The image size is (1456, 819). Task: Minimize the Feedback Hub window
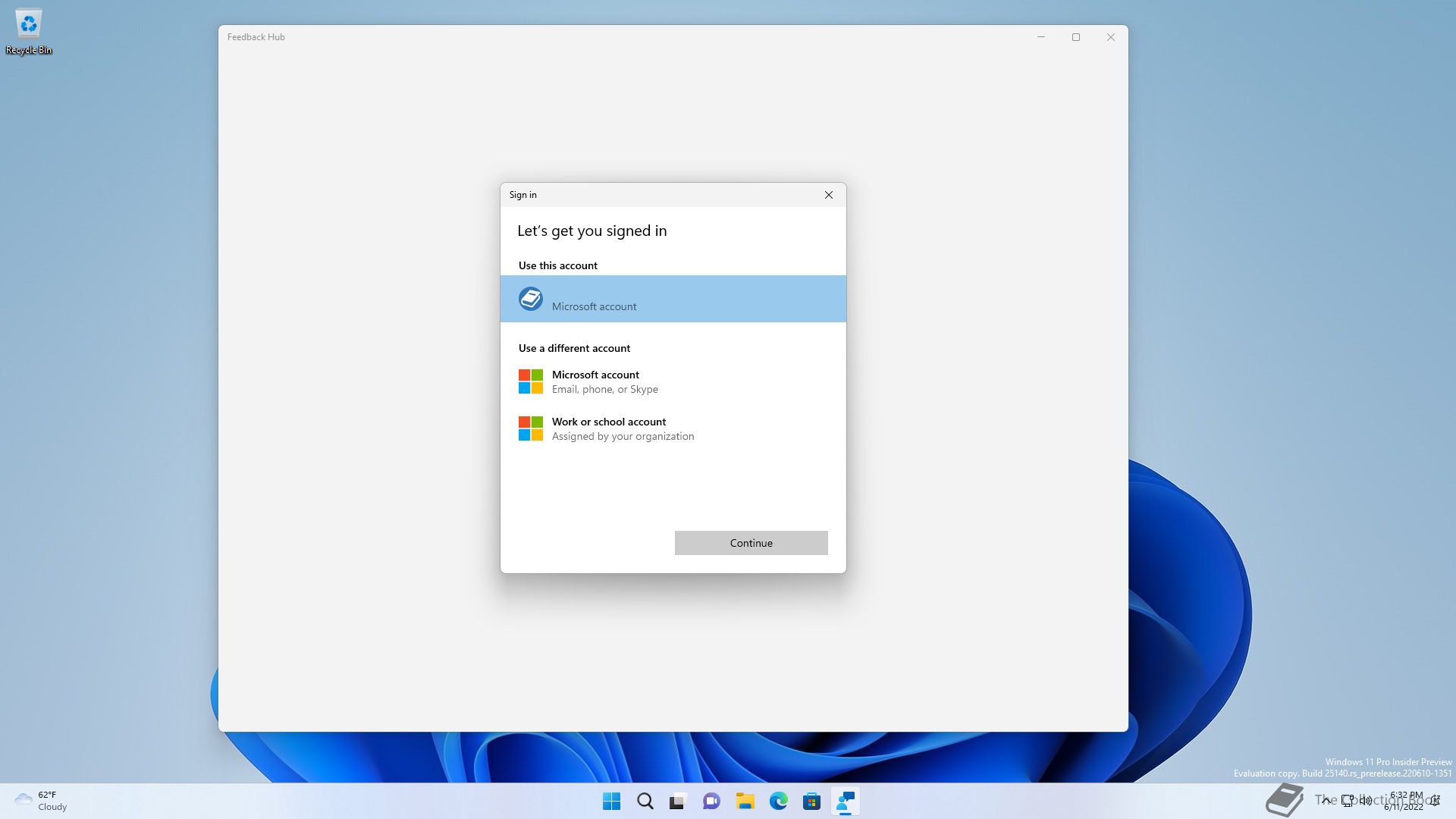(1041, 37)
